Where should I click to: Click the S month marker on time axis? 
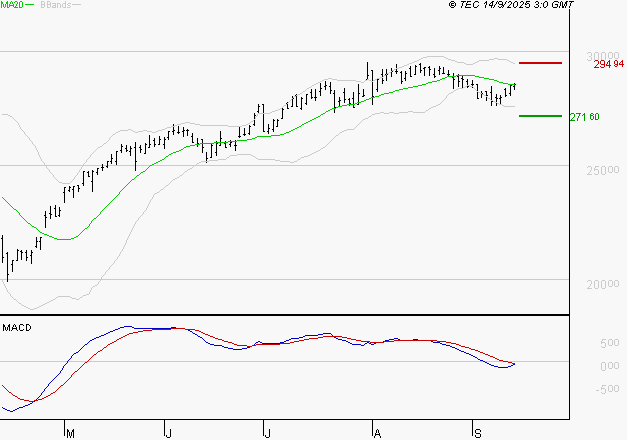click(x=477, y=434)
